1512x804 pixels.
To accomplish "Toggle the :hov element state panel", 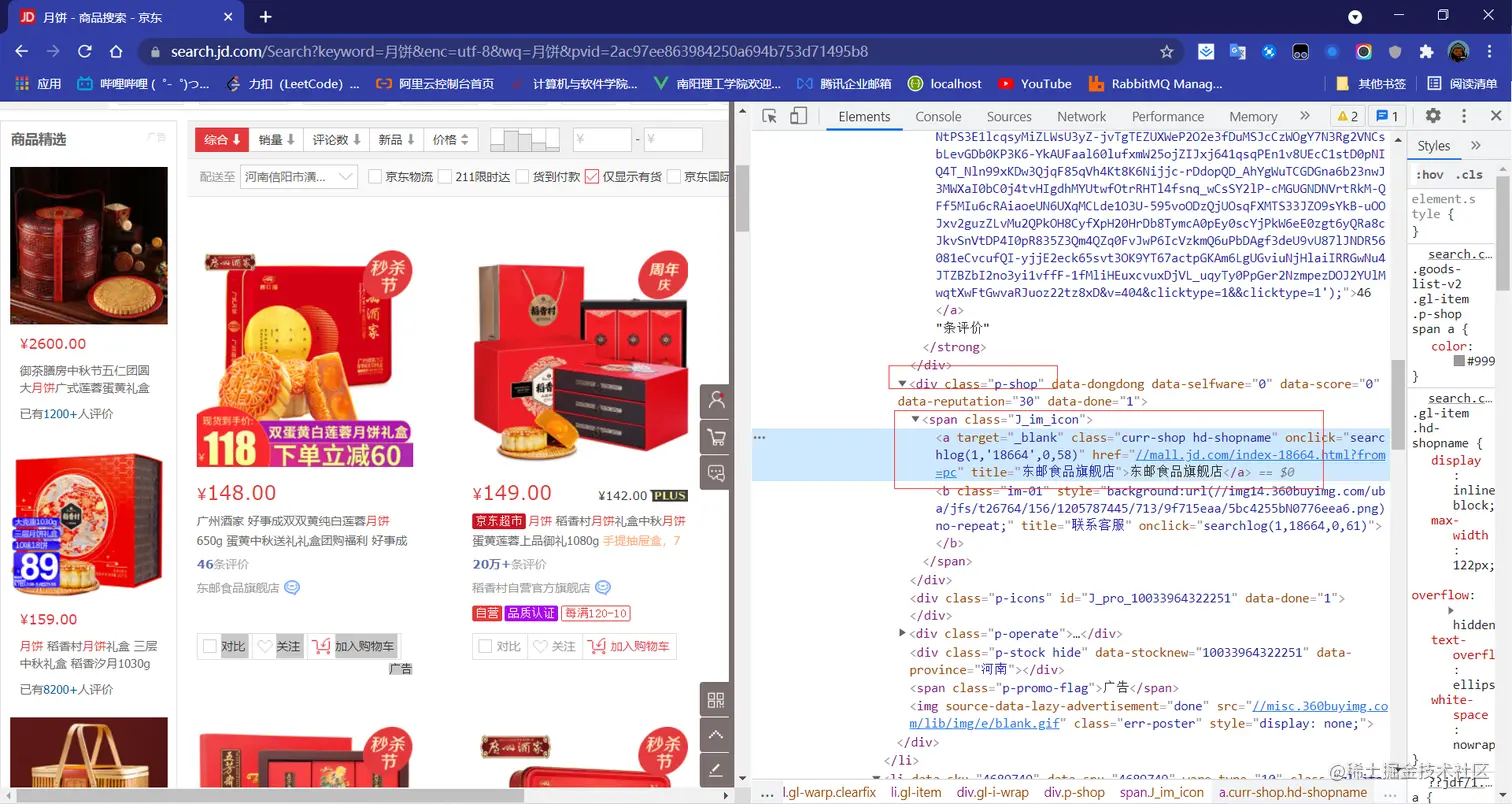I will (x=1428, y=175).
